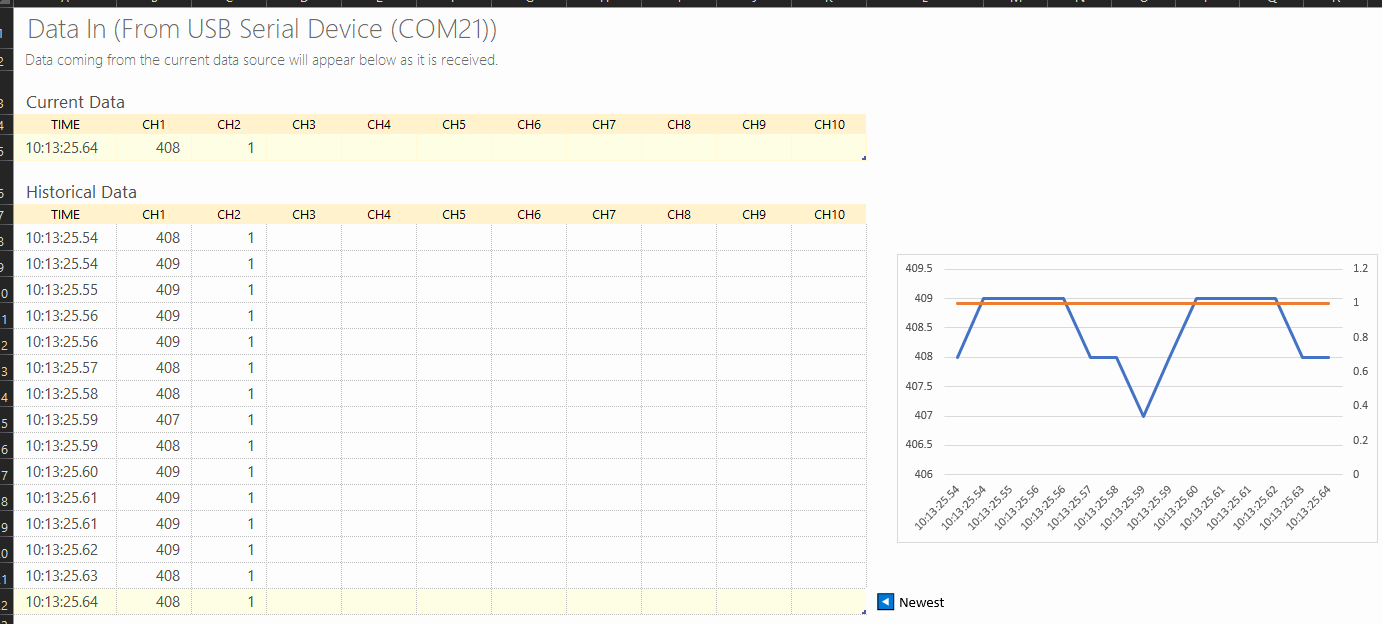Click the Current Data heading

coord(75,102)
